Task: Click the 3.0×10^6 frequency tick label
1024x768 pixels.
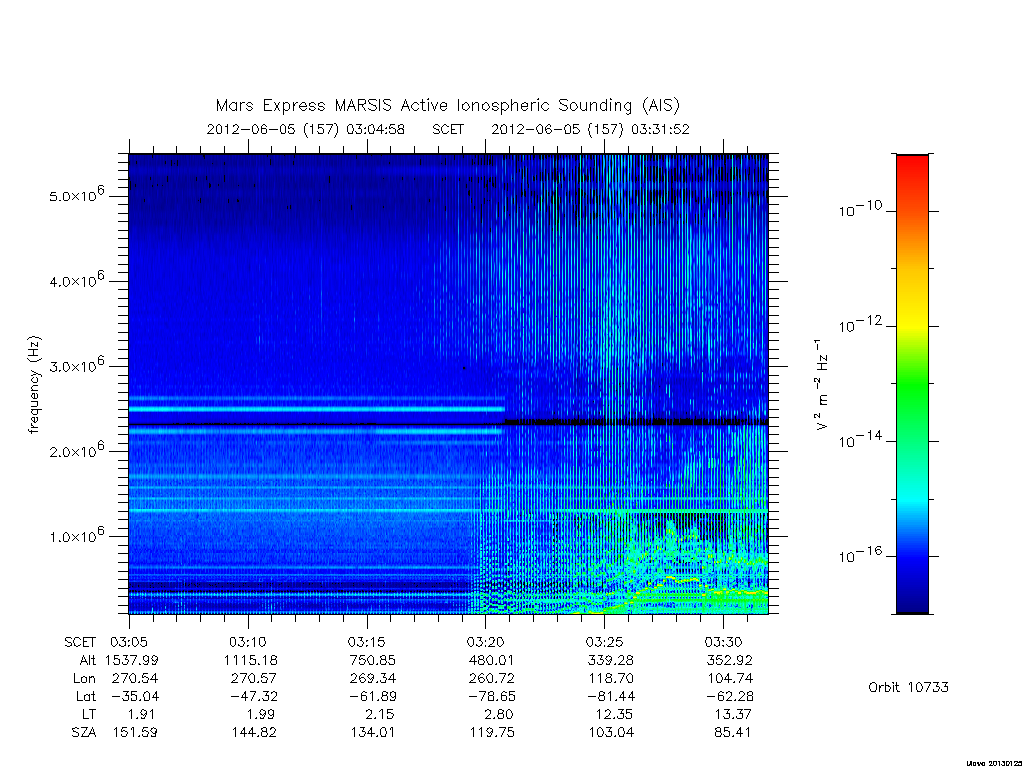Action: 76,365
